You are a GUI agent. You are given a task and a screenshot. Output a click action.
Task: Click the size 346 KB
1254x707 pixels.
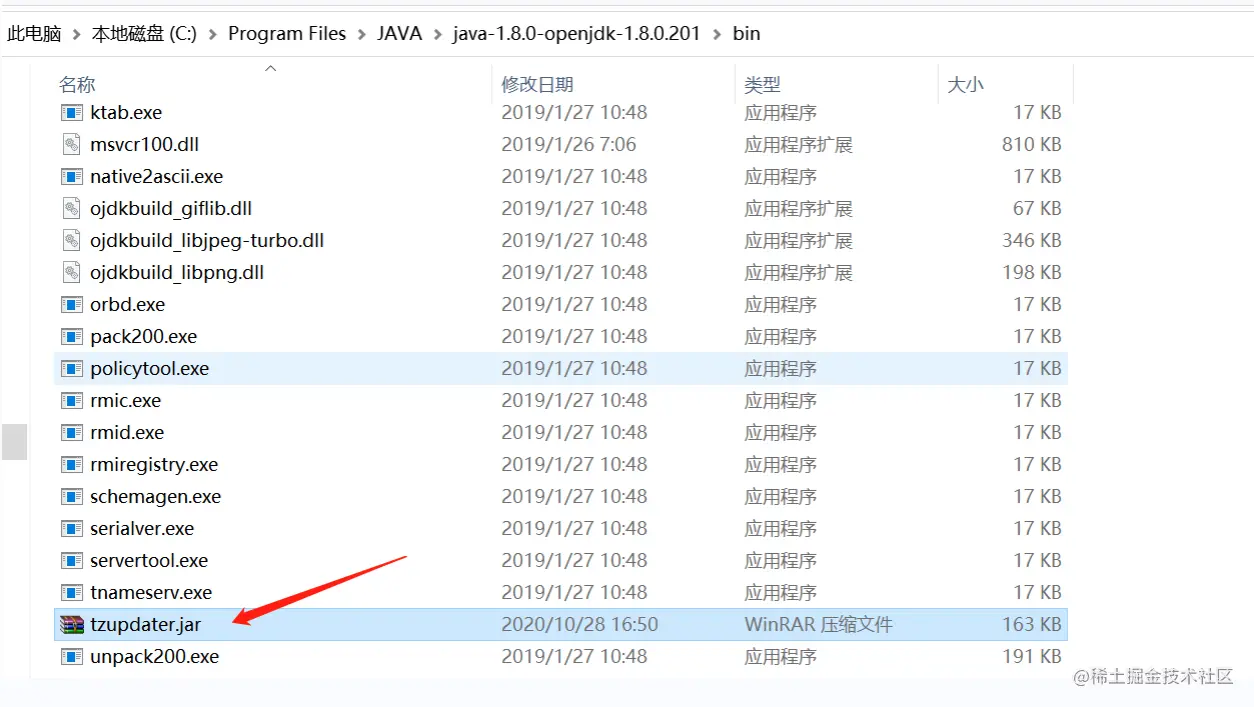1032,241
